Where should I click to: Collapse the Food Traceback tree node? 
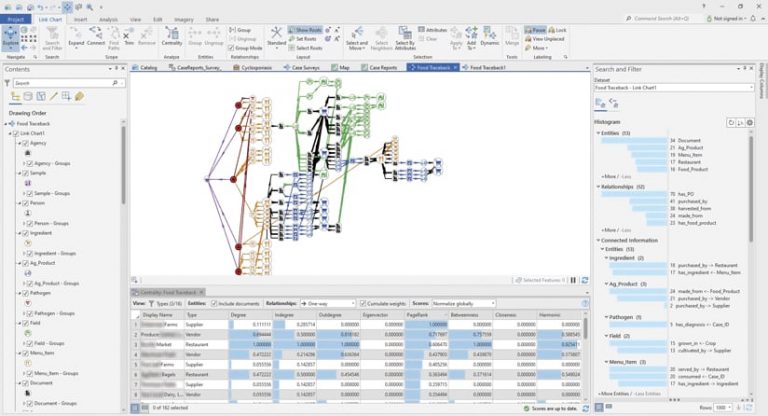[6, 124]
